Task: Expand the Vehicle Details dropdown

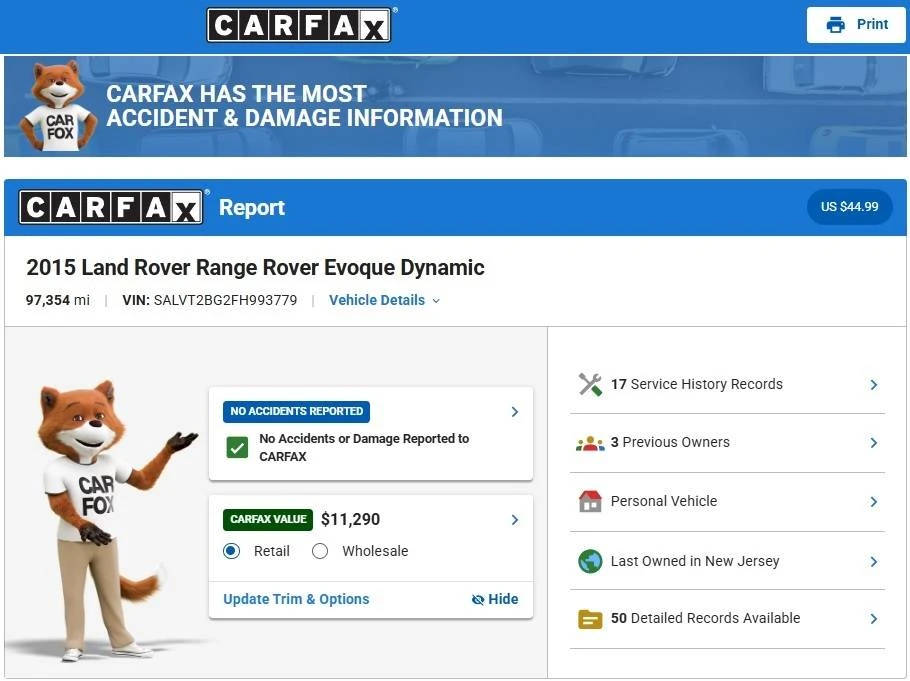Action: (x=384, y=300)
